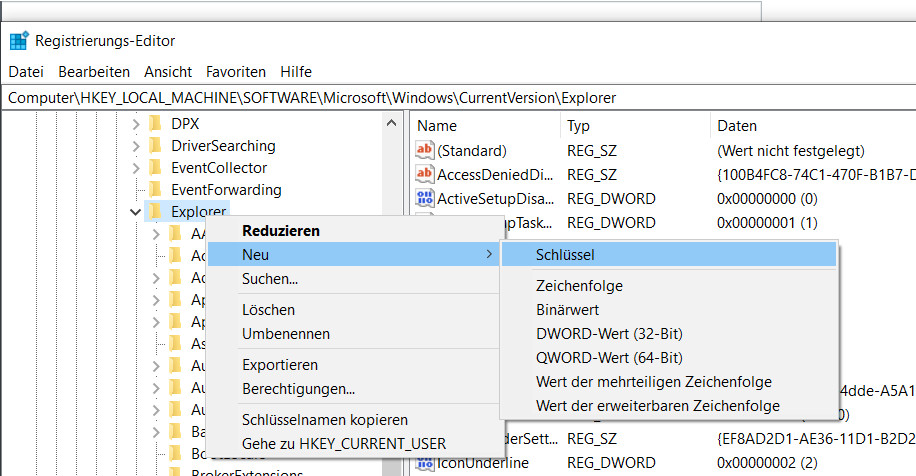Expand the DPX tree node
The height and width of the screenshot is (476, 916).
coord(136,124)
